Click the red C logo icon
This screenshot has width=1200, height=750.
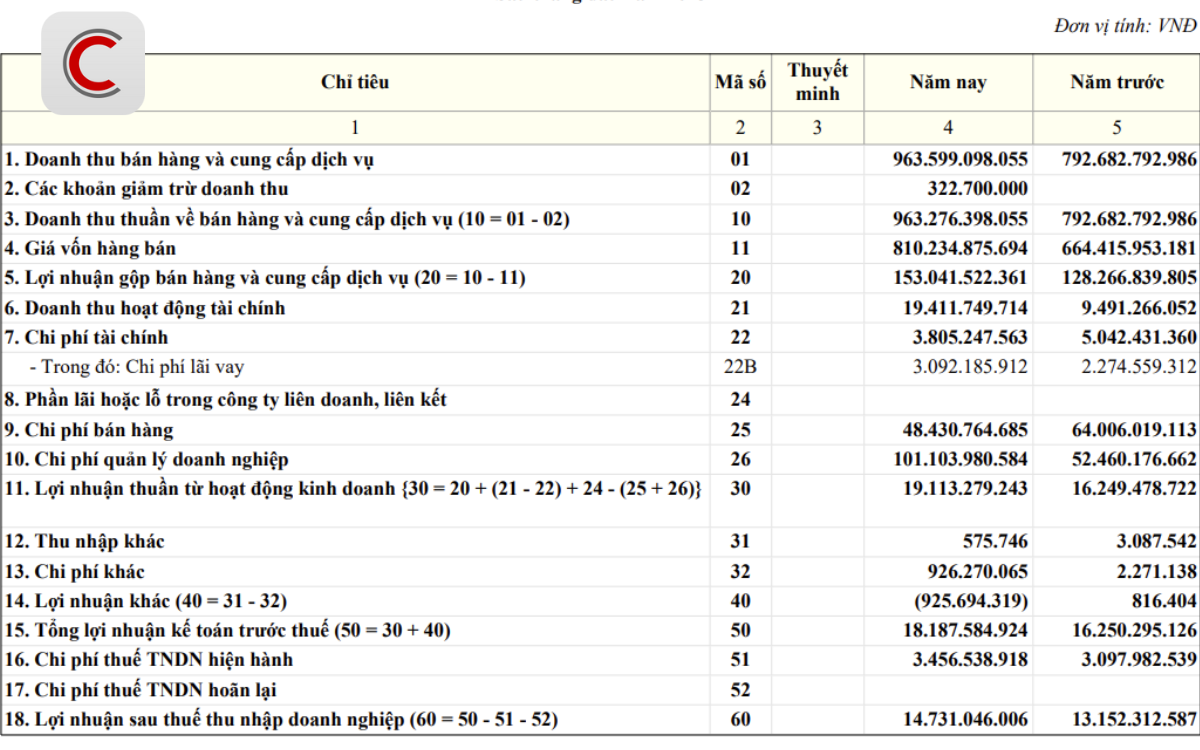93,62
